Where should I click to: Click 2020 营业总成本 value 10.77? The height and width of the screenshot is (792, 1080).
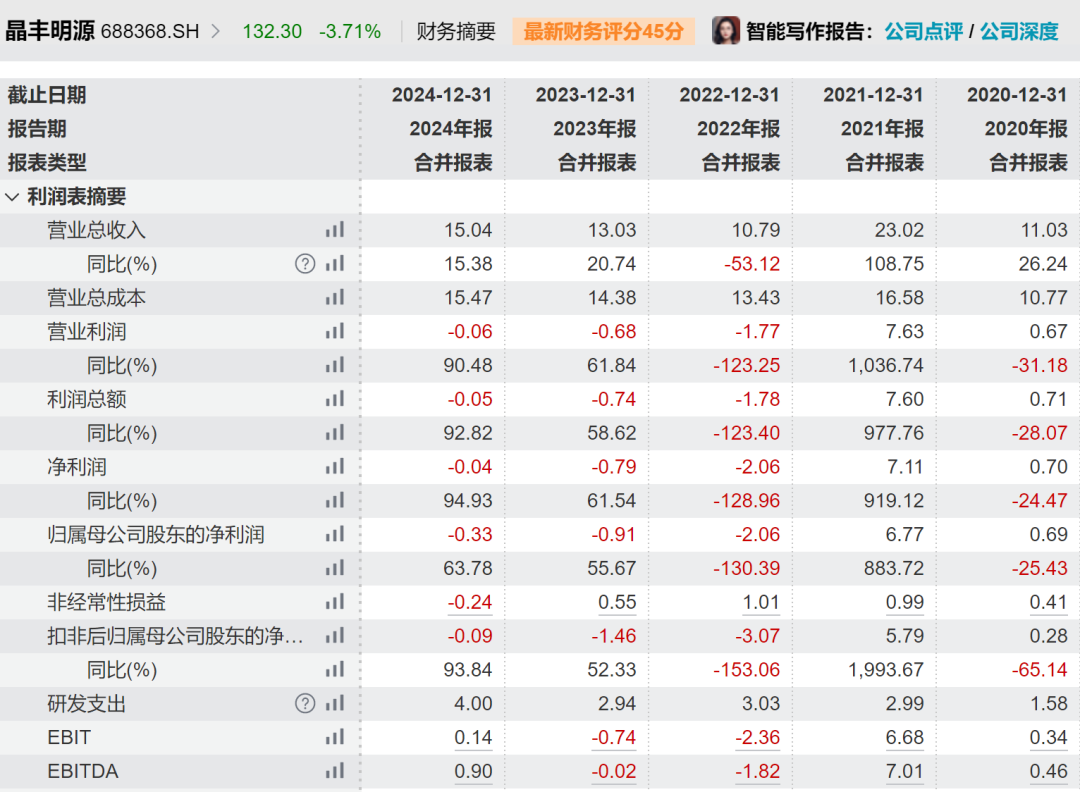[x=1043, y=298]
